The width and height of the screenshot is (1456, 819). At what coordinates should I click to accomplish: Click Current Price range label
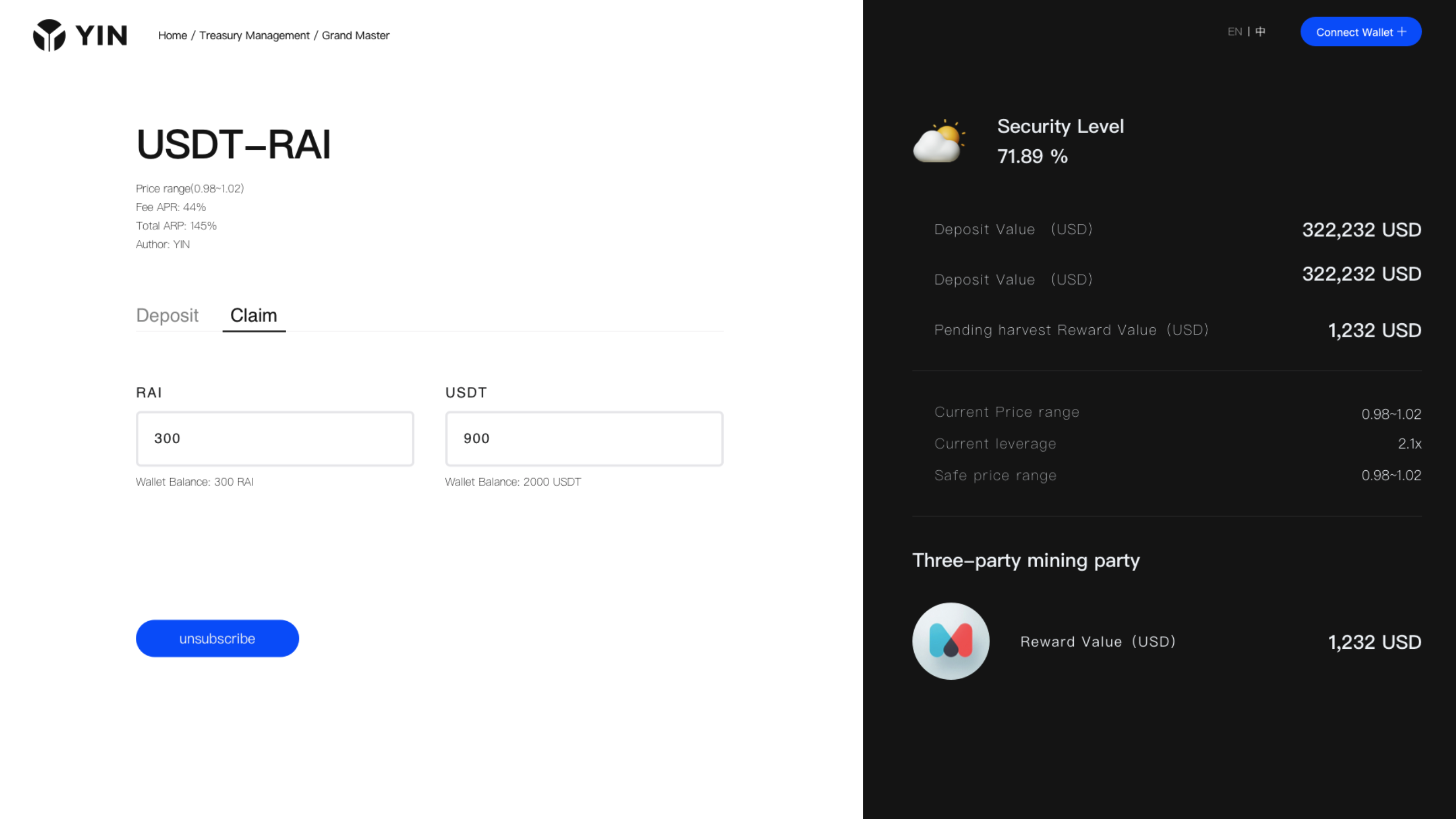click(x=1006, y=412)
